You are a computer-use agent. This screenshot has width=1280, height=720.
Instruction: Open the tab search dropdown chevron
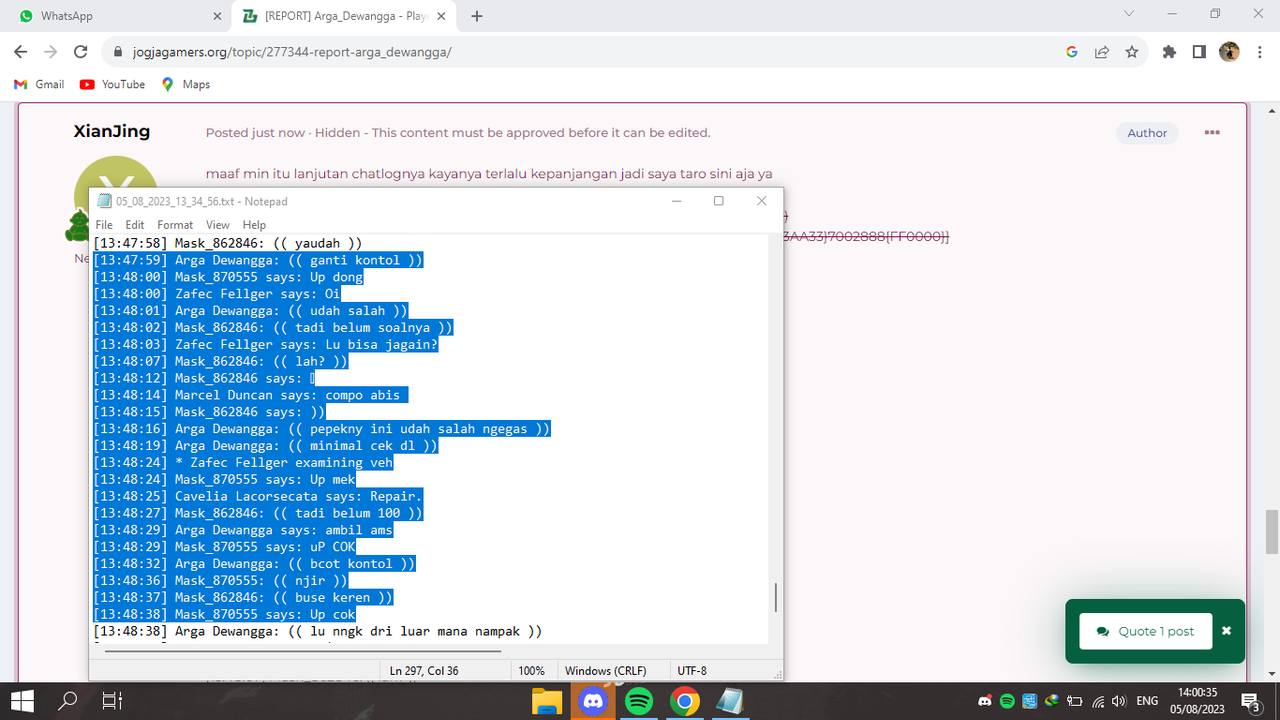point(1129,14)
